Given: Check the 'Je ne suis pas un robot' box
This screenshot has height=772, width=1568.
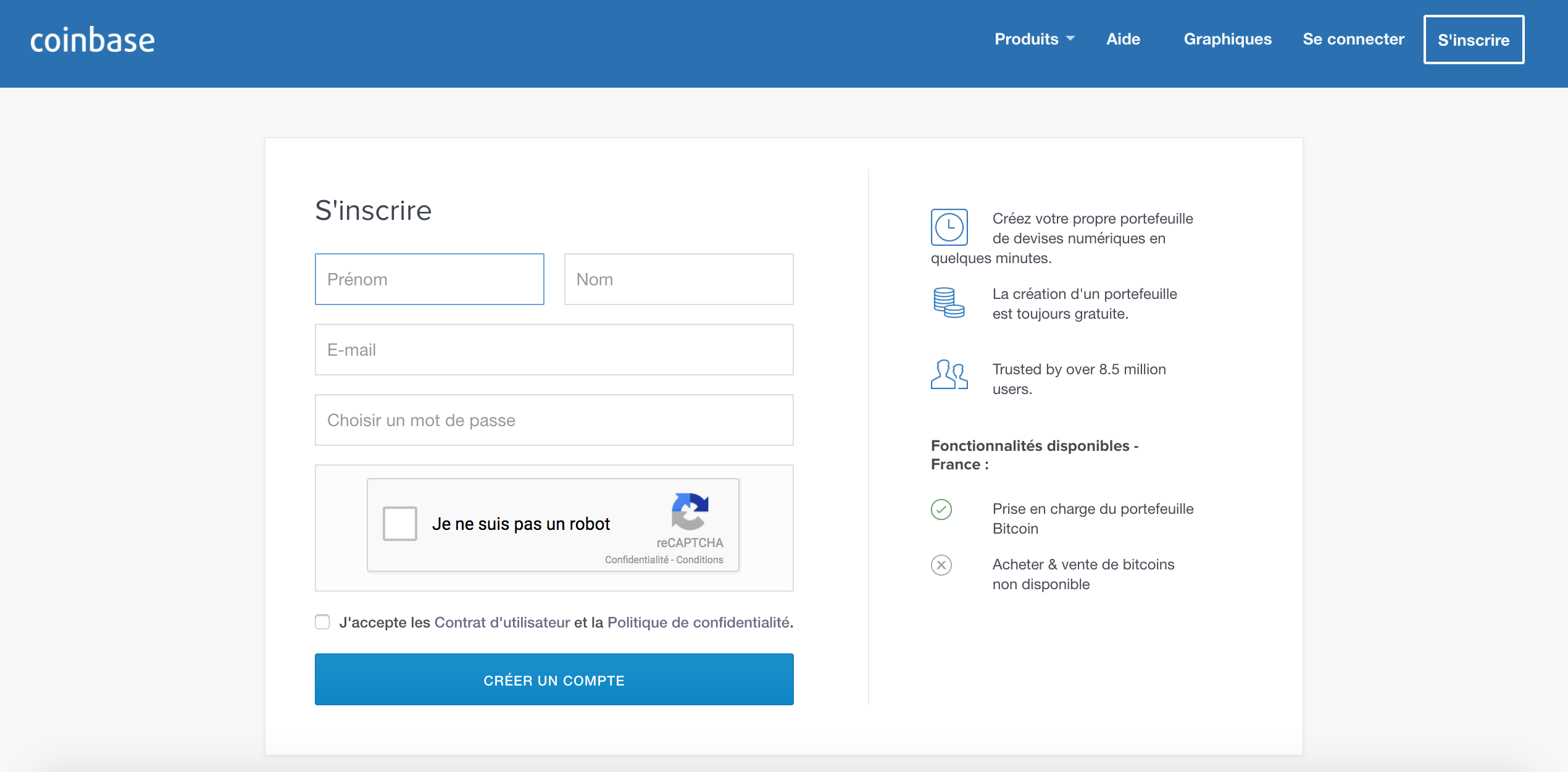Looking at the screenshot, I should pos(400,524).
